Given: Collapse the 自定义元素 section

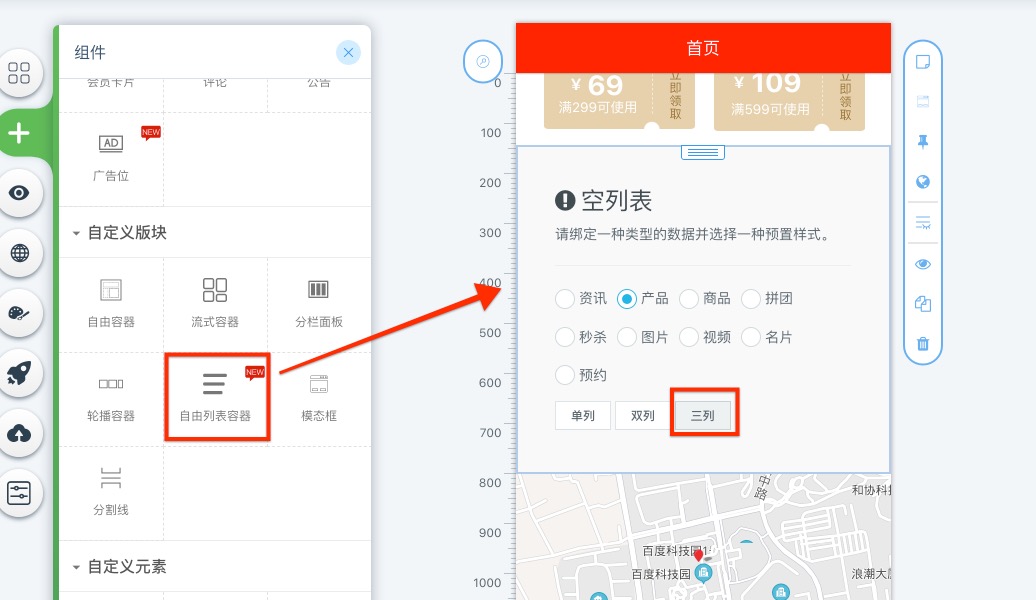Looking at the screenshot, I should 76,567.
